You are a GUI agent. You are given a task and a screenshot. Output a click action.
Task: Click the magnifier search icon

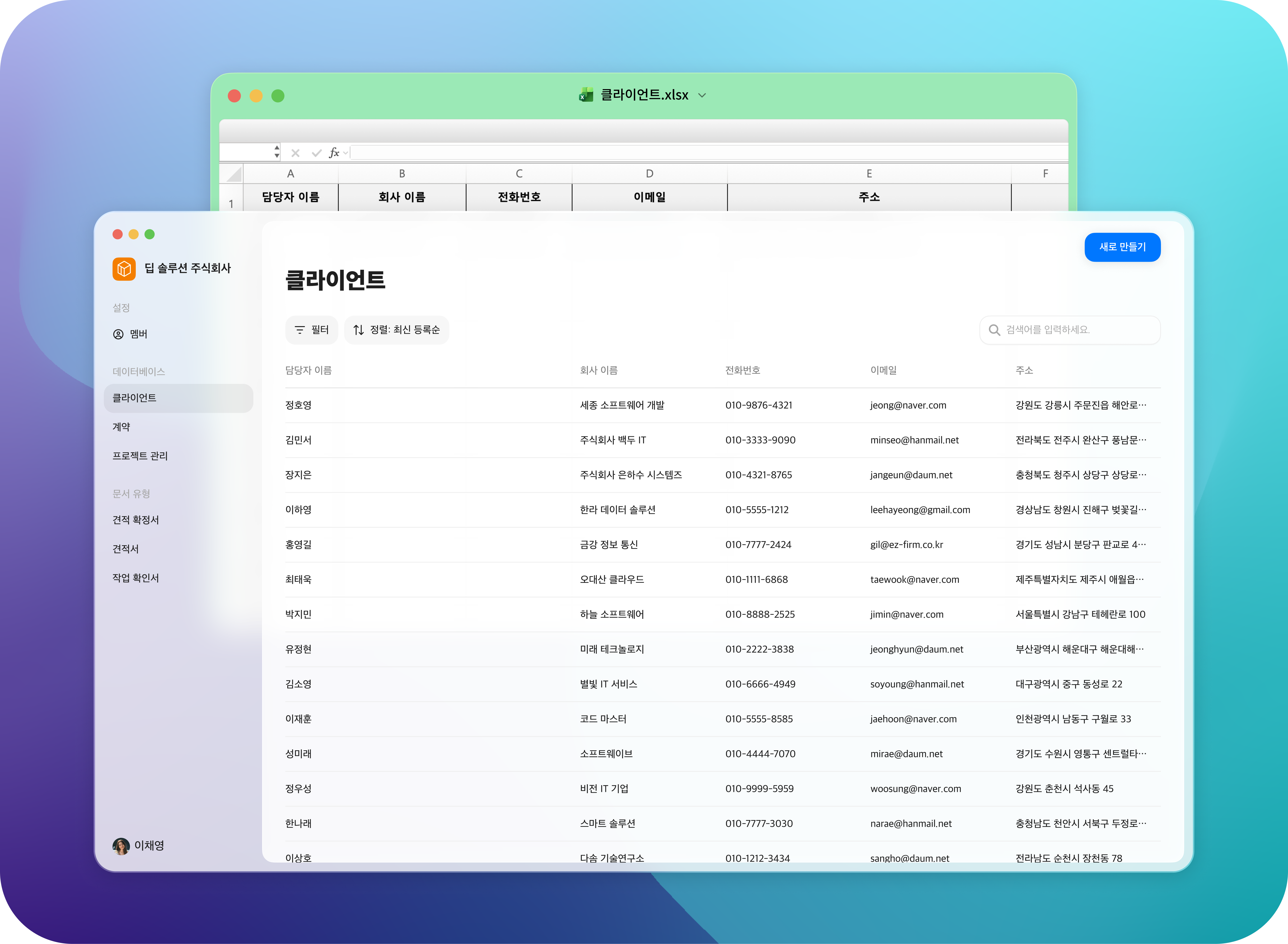(994, 330)
